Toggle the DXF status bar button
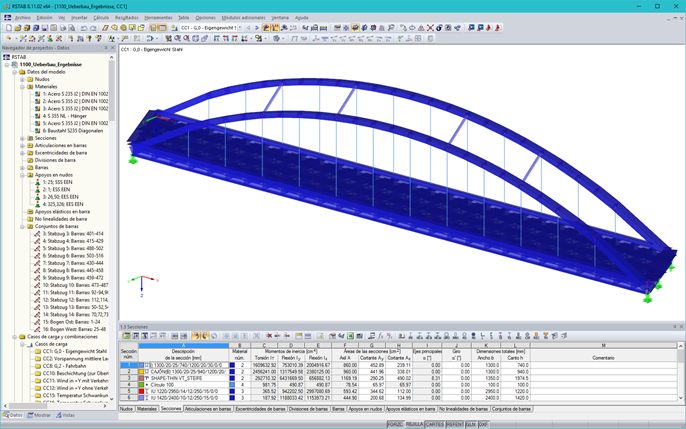 pos(483,425)
